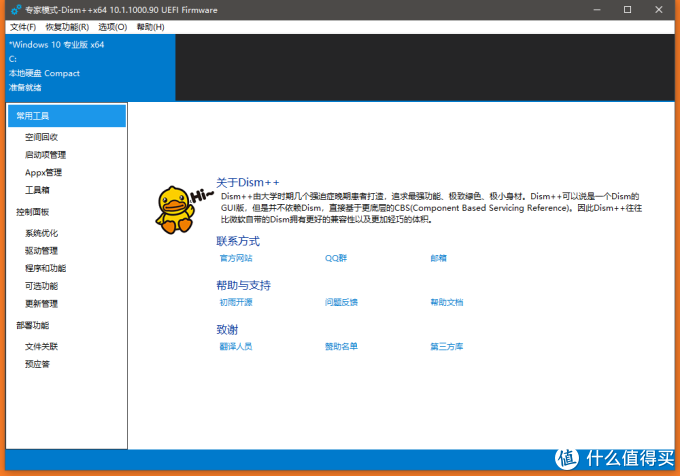This screenshot has height=476, width=680.
Task: Open 启动项管理 in the sidebar
Action: pos(46,155)
